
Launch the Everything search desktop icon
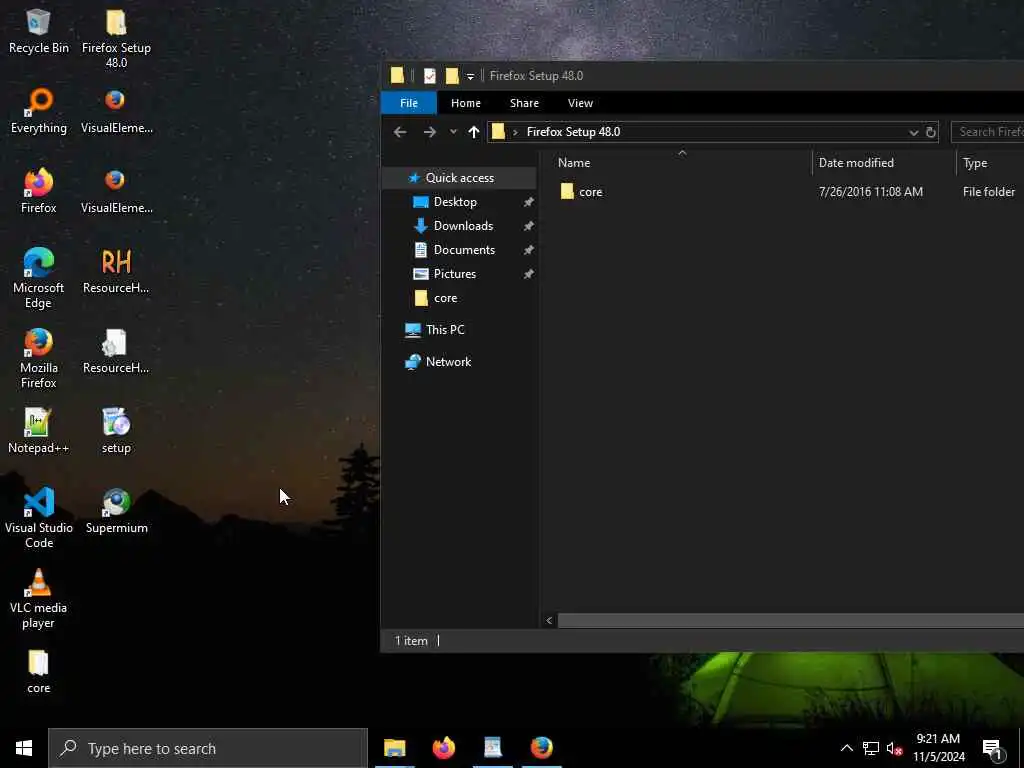tap(39, 111)
